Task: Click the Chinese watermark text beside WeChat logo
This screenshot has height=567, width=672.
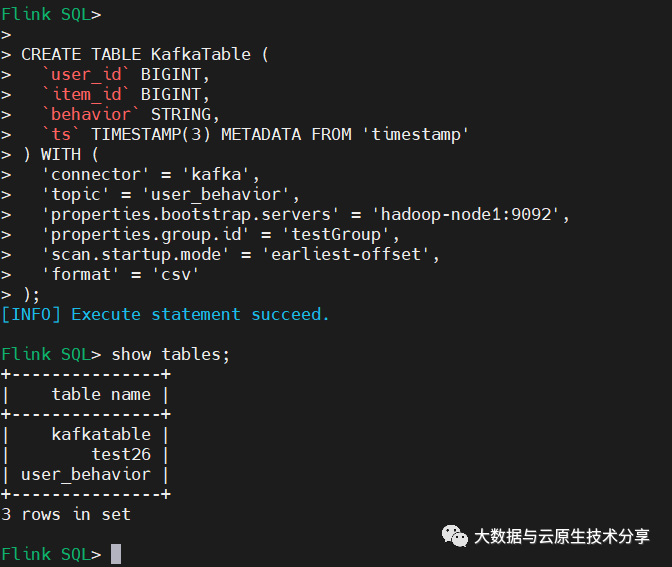Action: (x=561, y=537)
